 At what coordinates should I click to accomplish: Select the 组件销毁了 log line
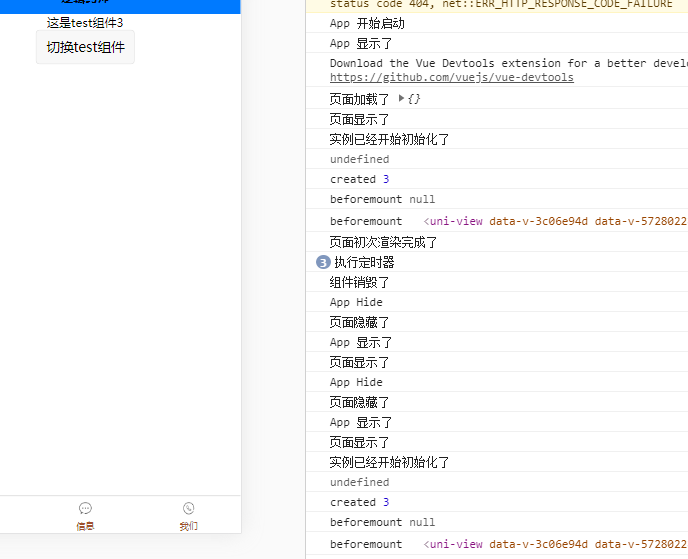coord(497,282)
